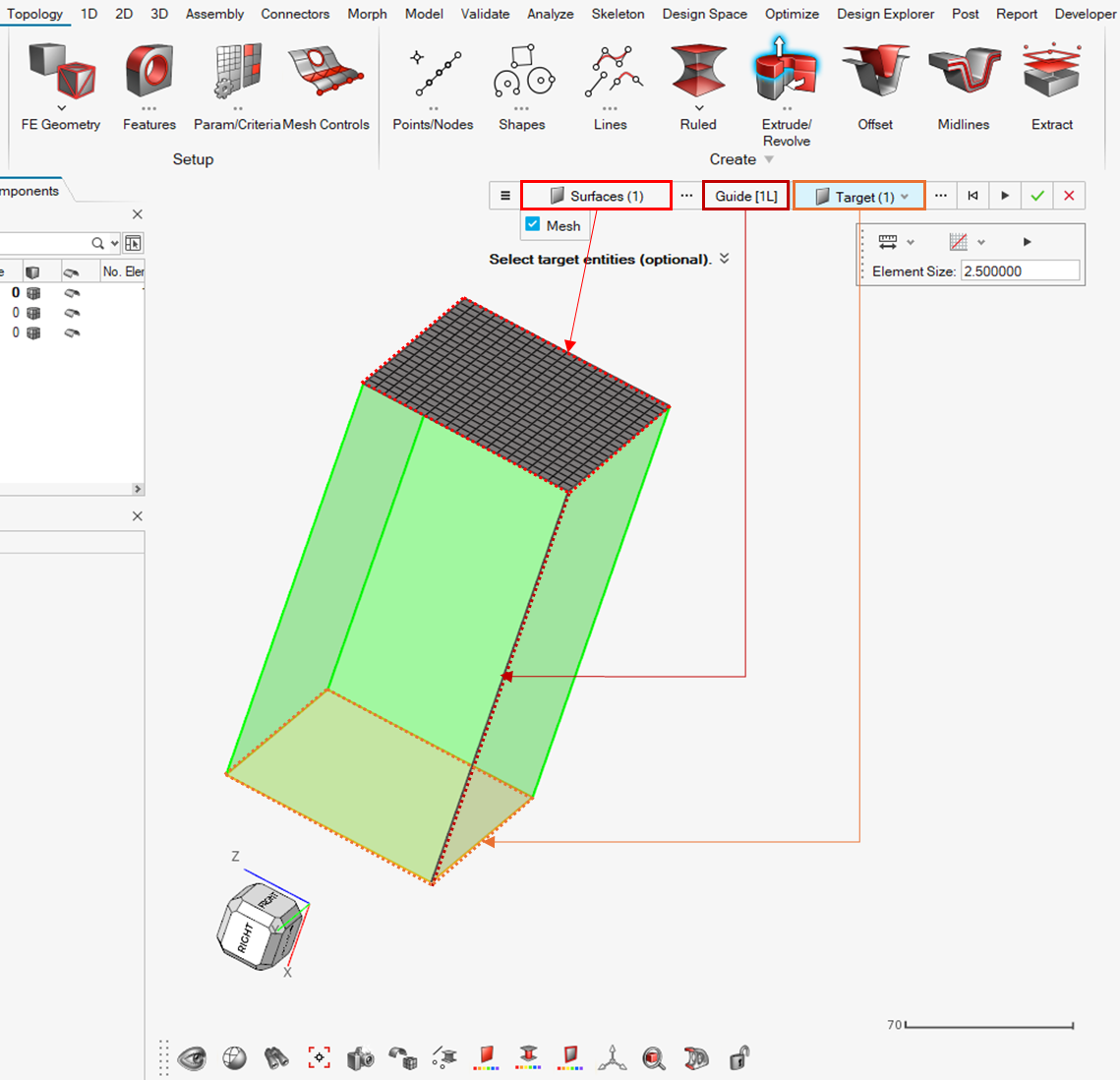Select the Points/Nodes tool

click(433, 86)
